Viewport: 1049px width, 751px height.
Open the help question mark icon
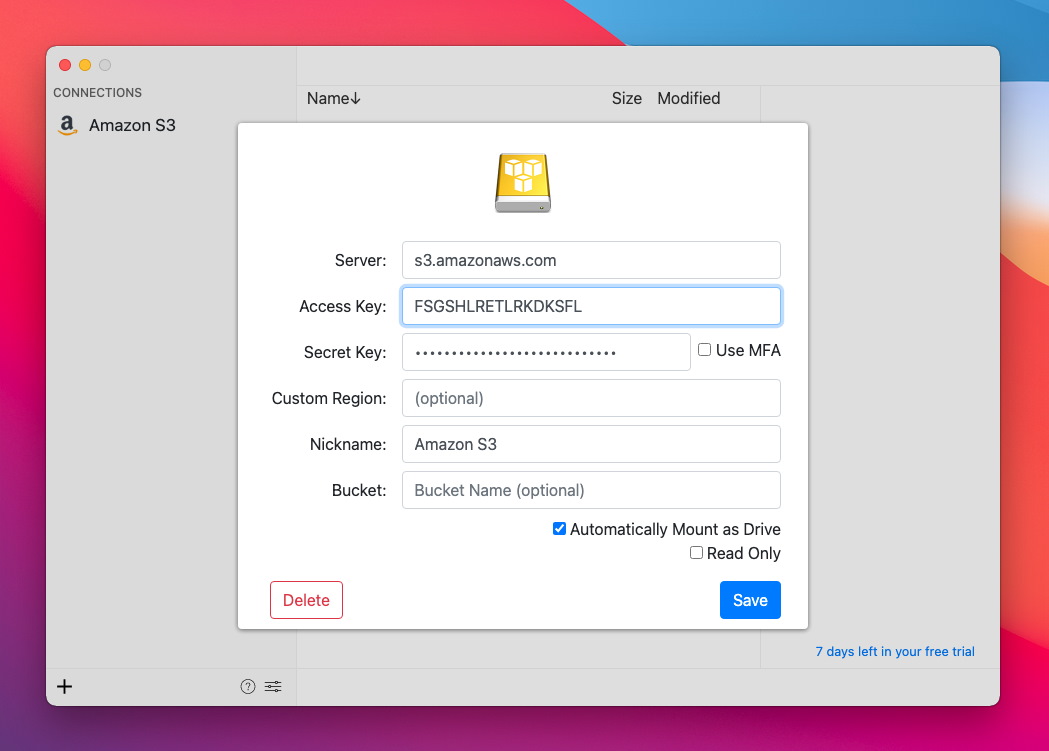click(x=248, y=686)
